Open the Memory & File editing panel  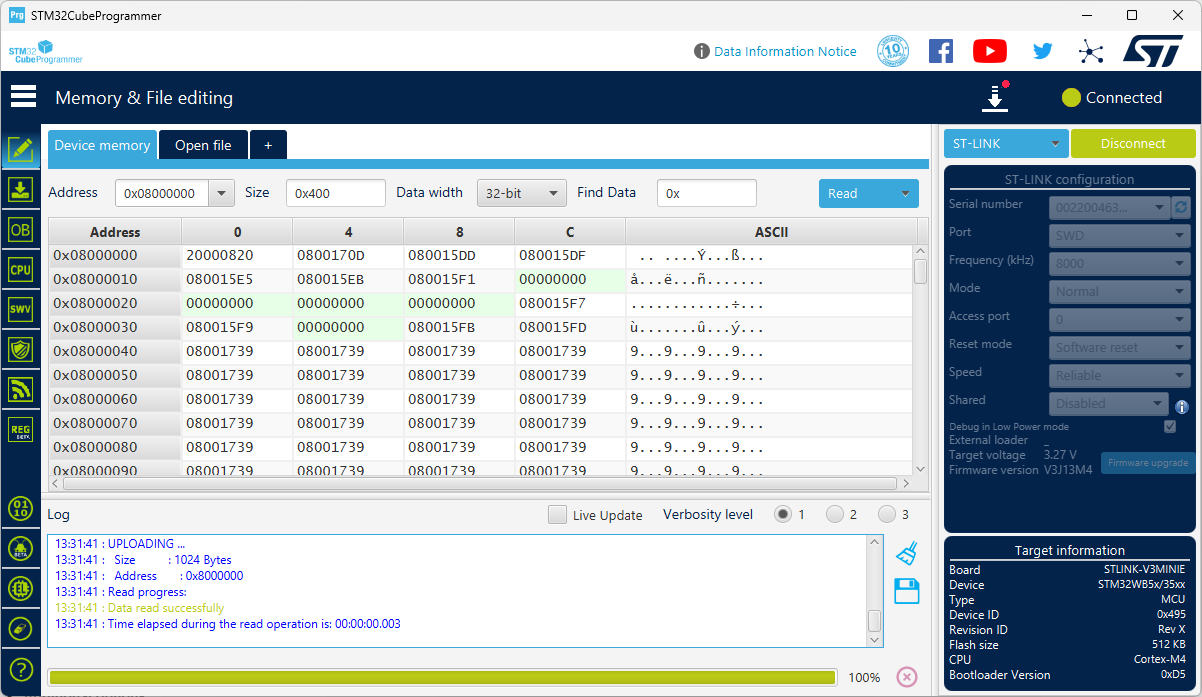(21, 148)
